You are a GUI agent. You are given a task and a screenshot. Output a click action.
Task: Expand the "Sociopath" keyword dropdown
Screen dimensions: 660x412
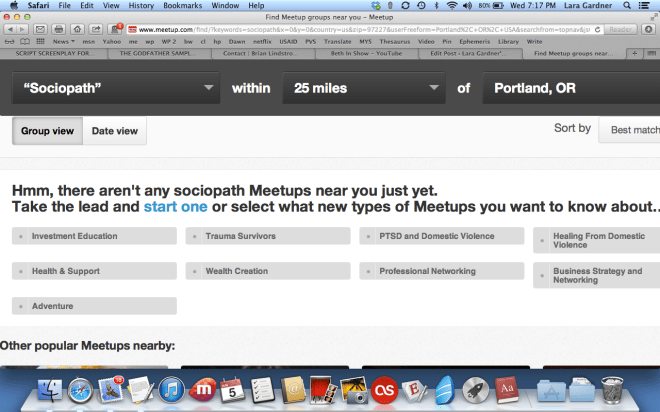click(116, 88)
